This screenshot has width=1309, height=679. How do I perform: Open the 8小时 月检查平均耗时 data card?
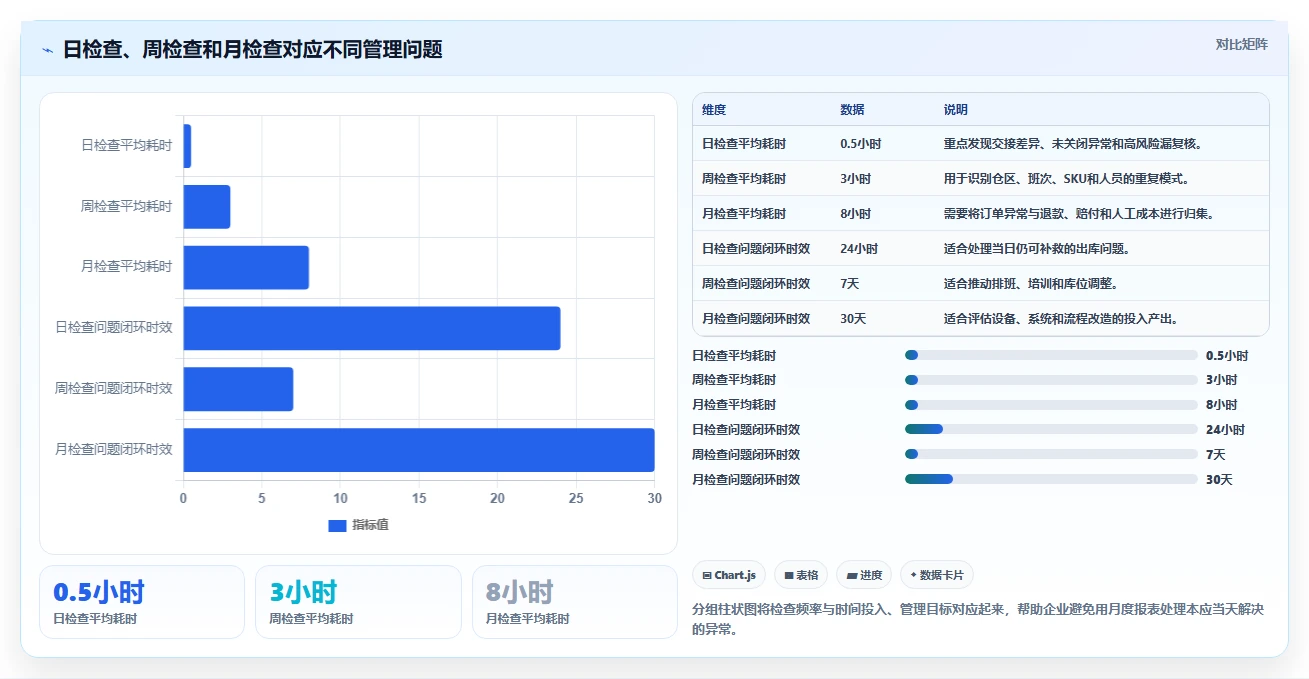575,602
